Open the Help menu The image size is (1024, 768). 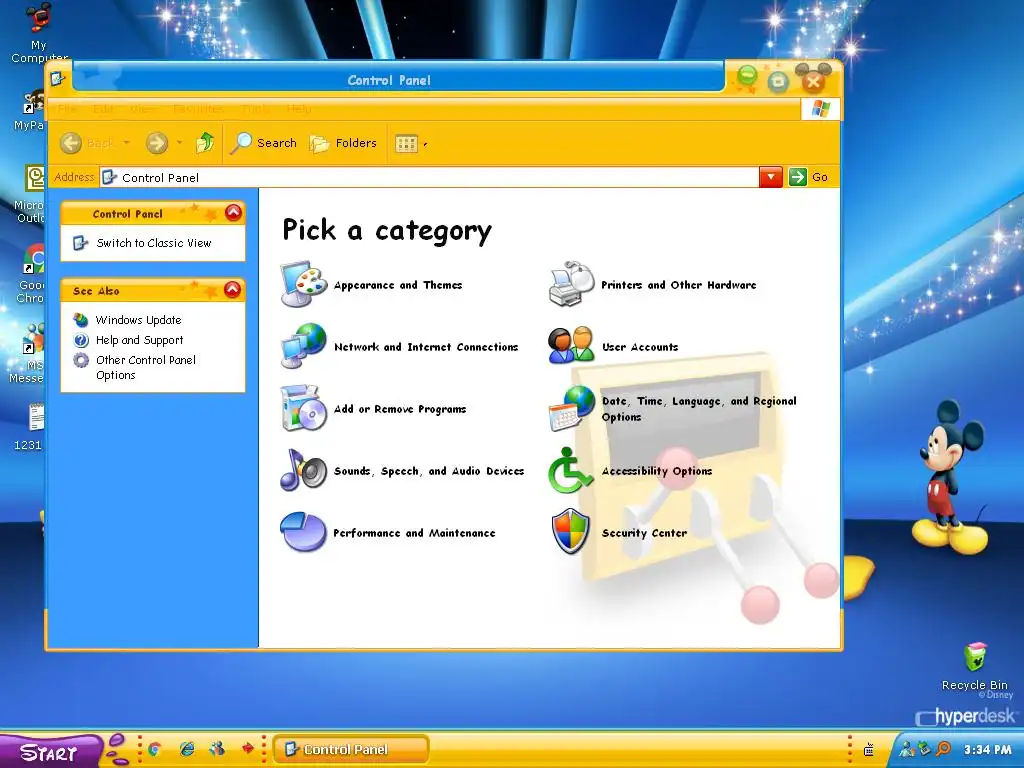click(298, 108)
